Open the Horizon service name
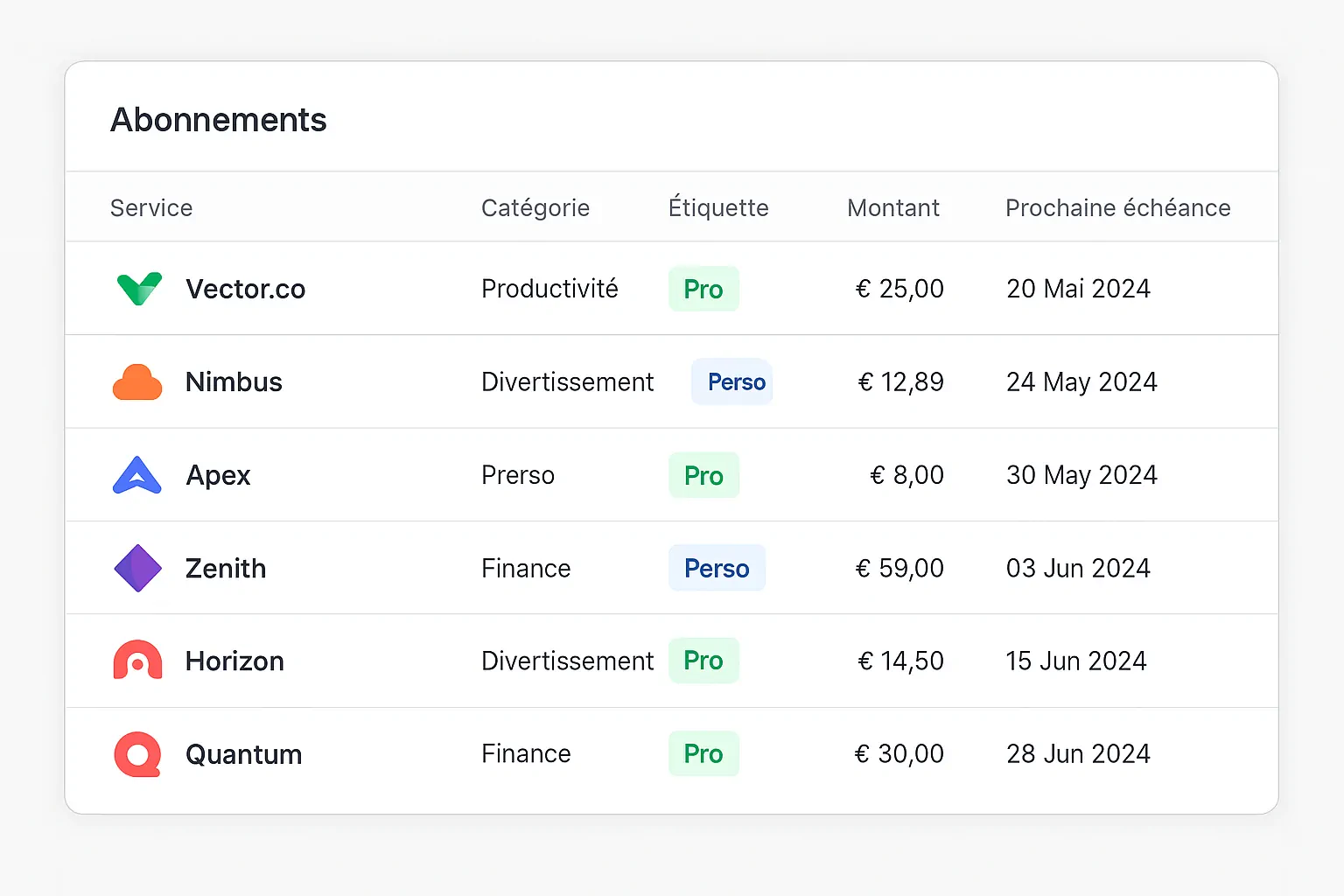This screenshot has height=896, width=1344. coord(234,661)
